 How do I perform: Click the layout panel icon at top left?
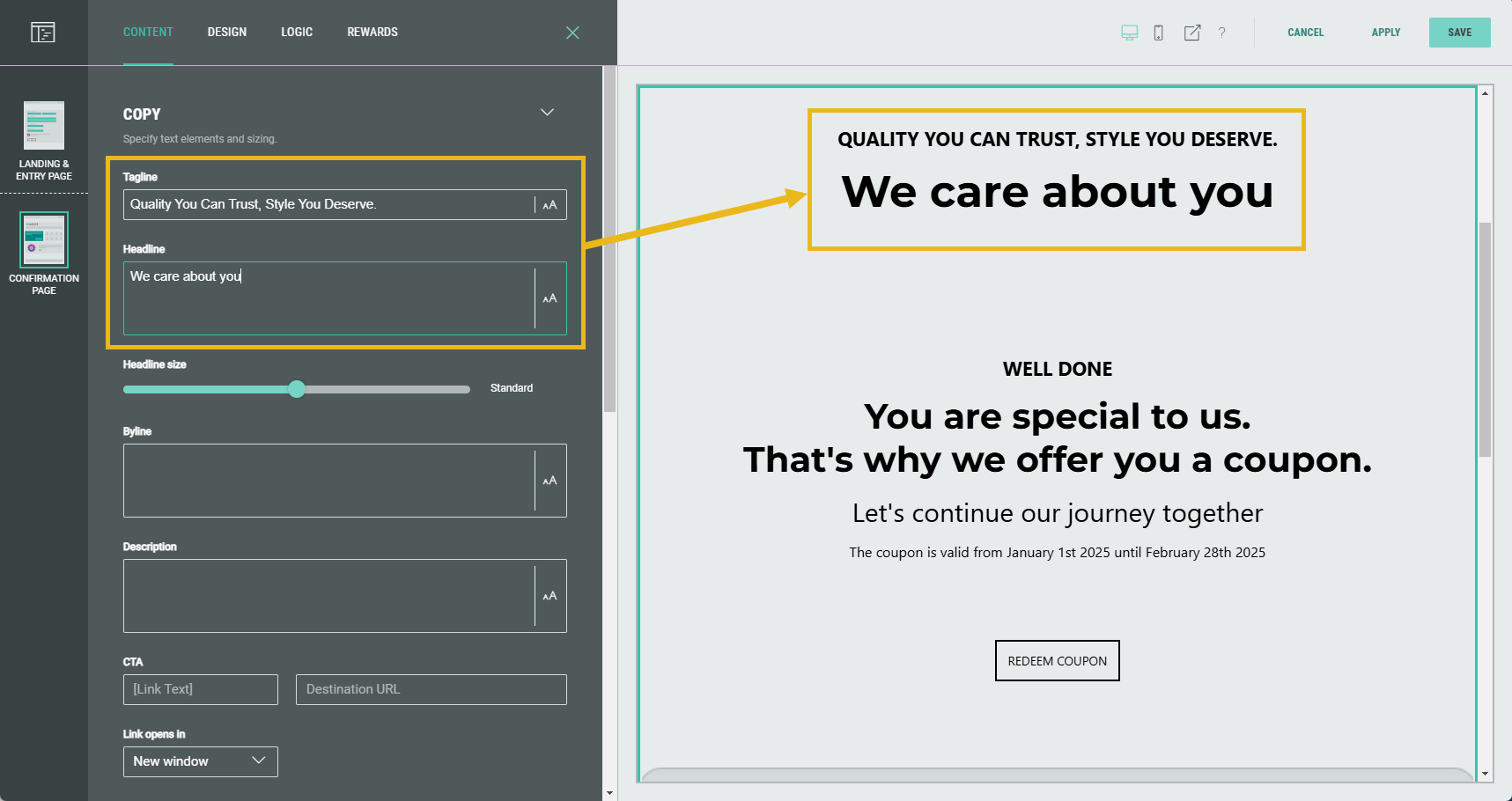(42, 33)
